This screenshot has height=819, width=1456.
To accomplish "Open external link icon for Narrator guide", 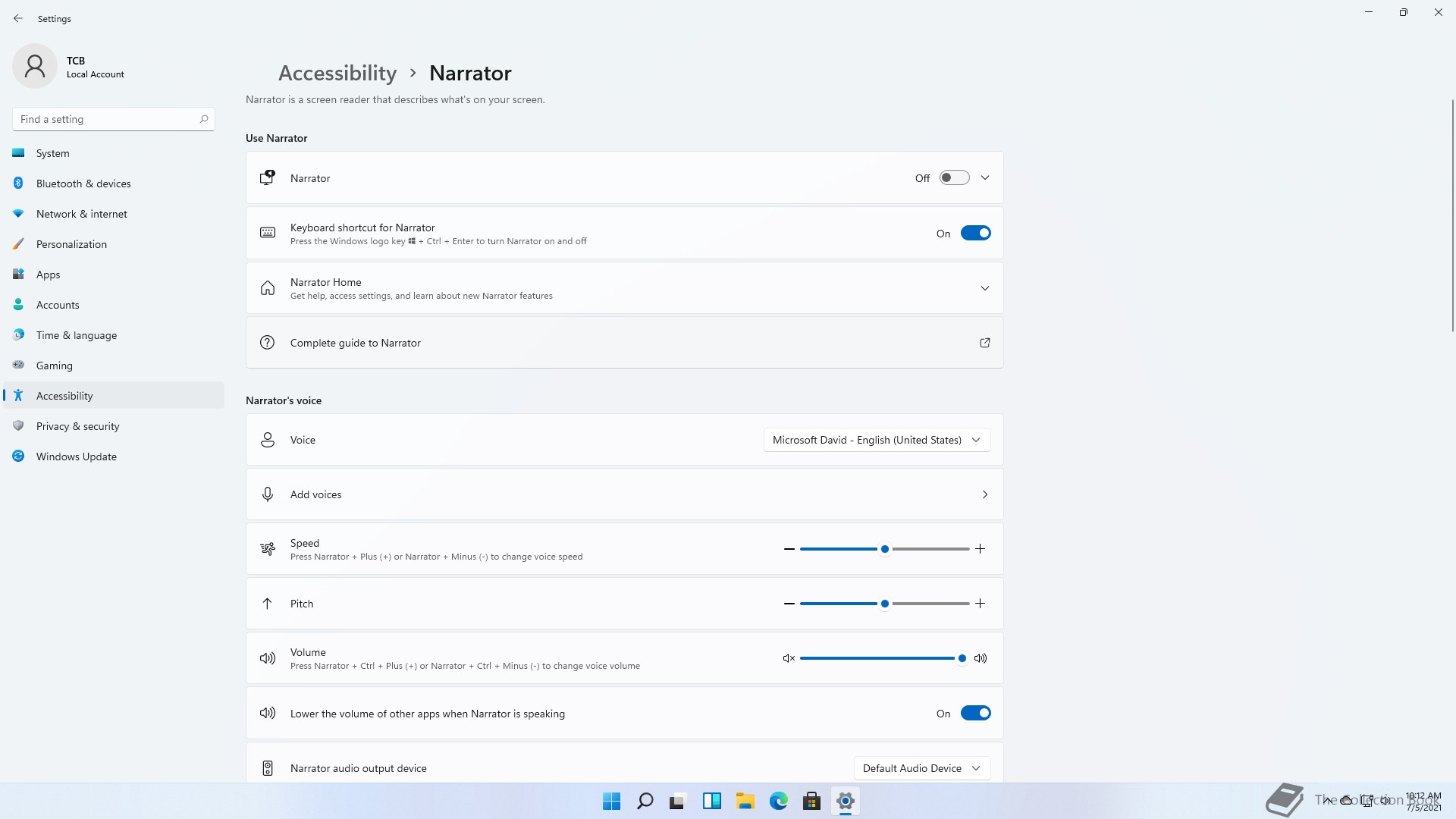I will tap(984, 343).
